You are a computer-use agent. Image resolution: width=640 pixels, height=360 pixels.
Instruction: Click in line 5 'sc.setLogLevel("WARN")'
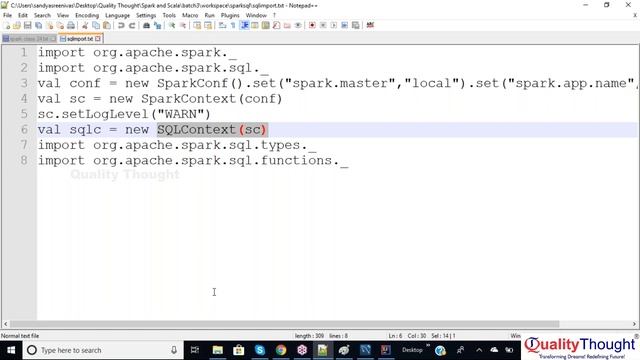(x=124, y=114)
